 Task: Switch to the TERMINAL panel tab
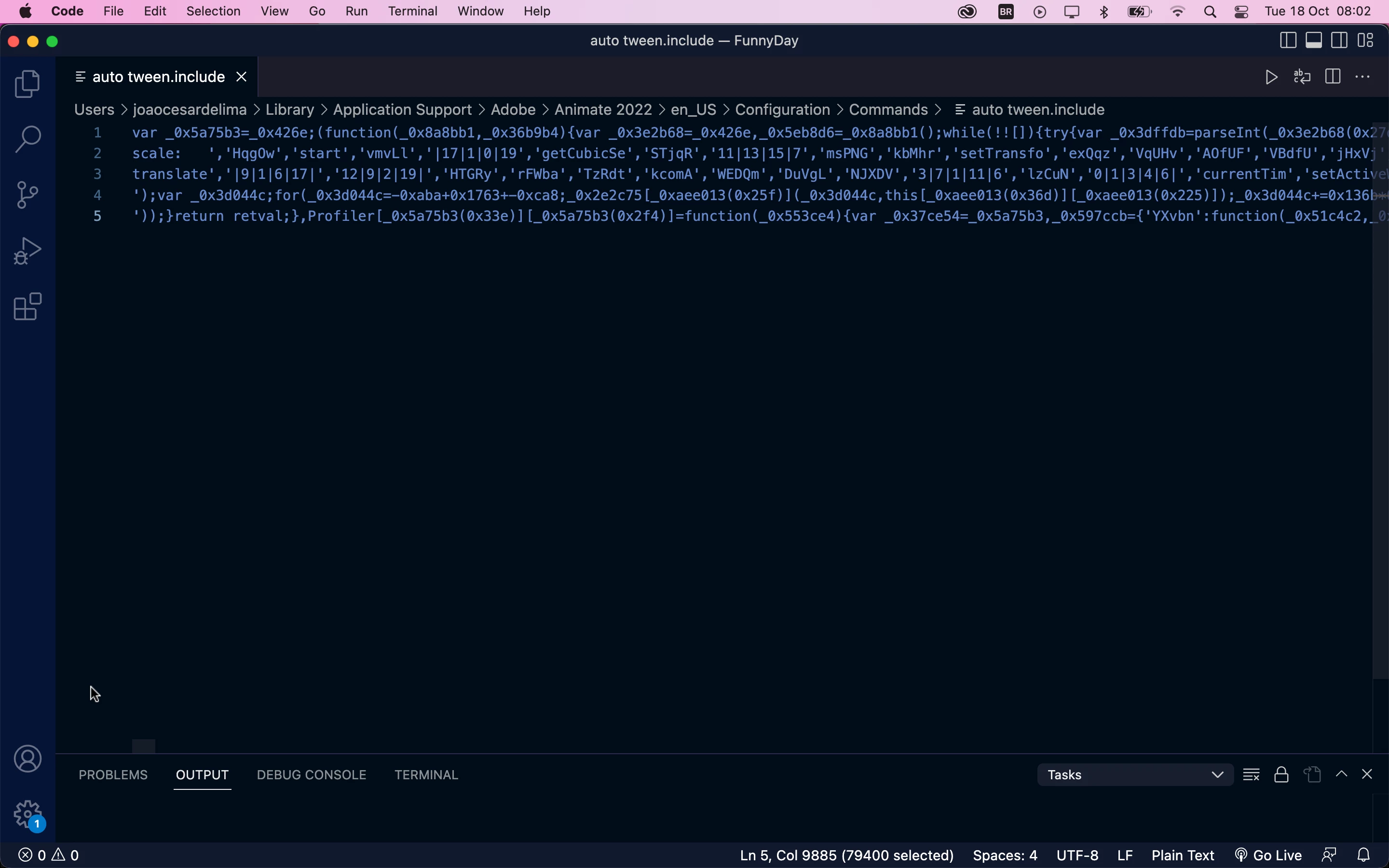click(426, 775)
